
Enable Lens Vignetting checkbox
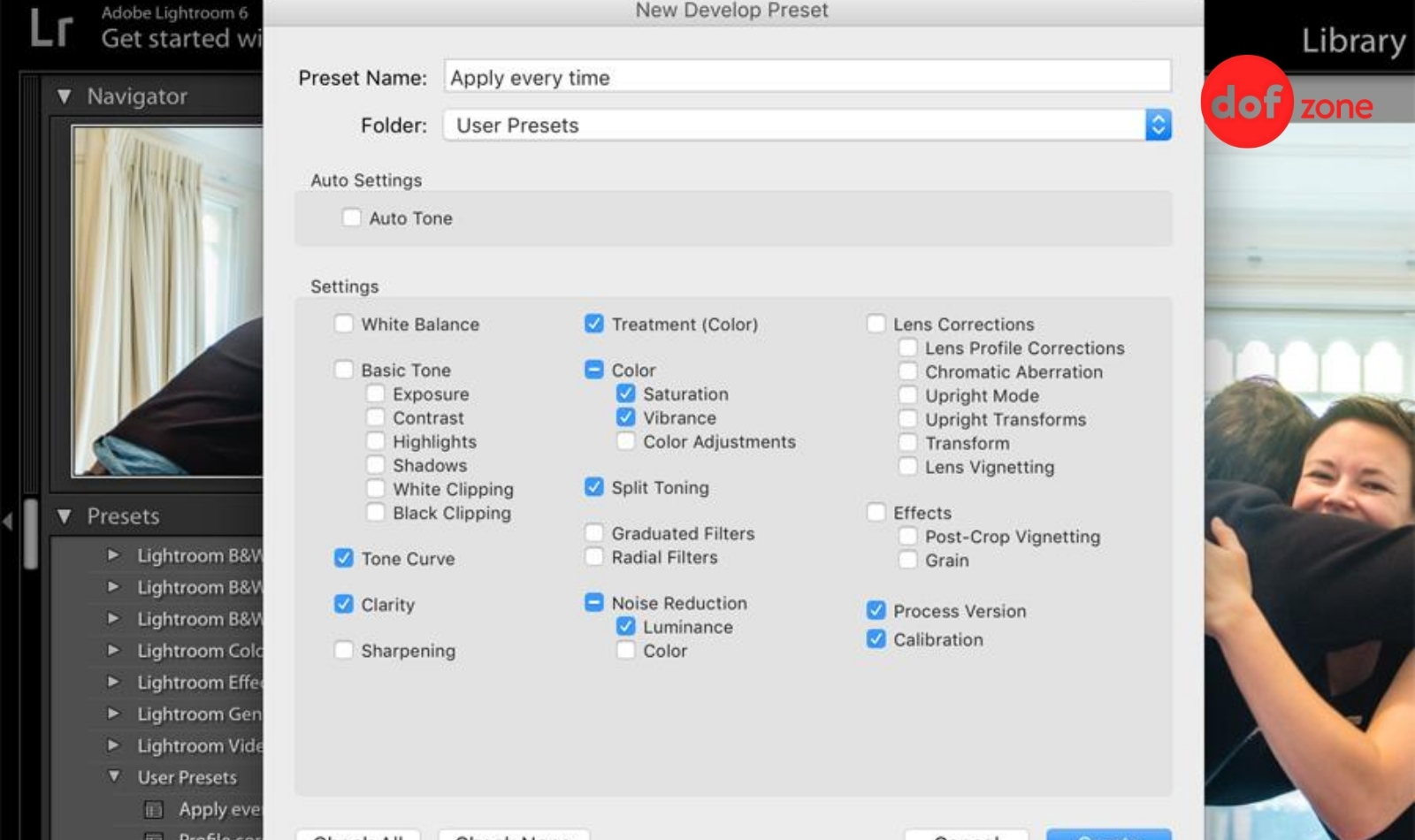(908, 467)
